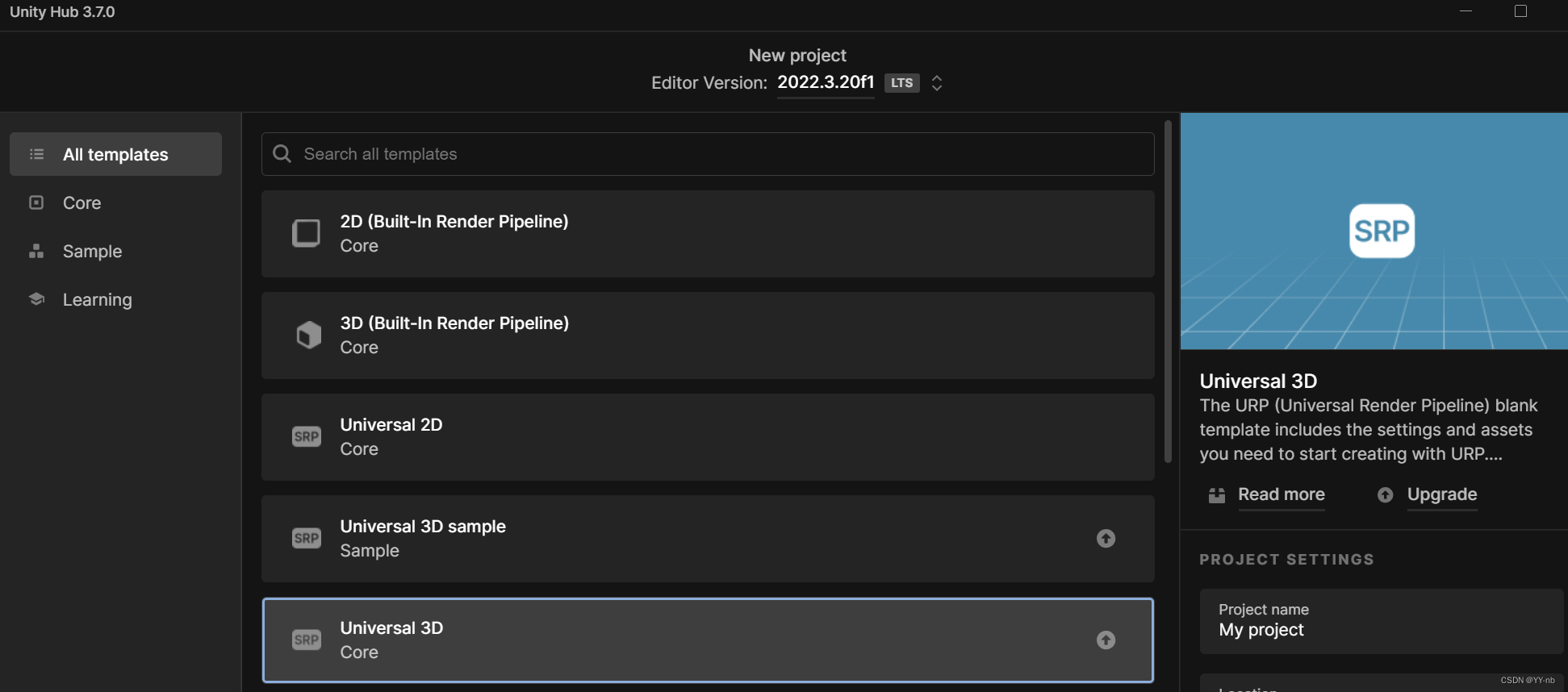Click the Core category square icon
1568x692 pixels.
[x=36, y=202]
